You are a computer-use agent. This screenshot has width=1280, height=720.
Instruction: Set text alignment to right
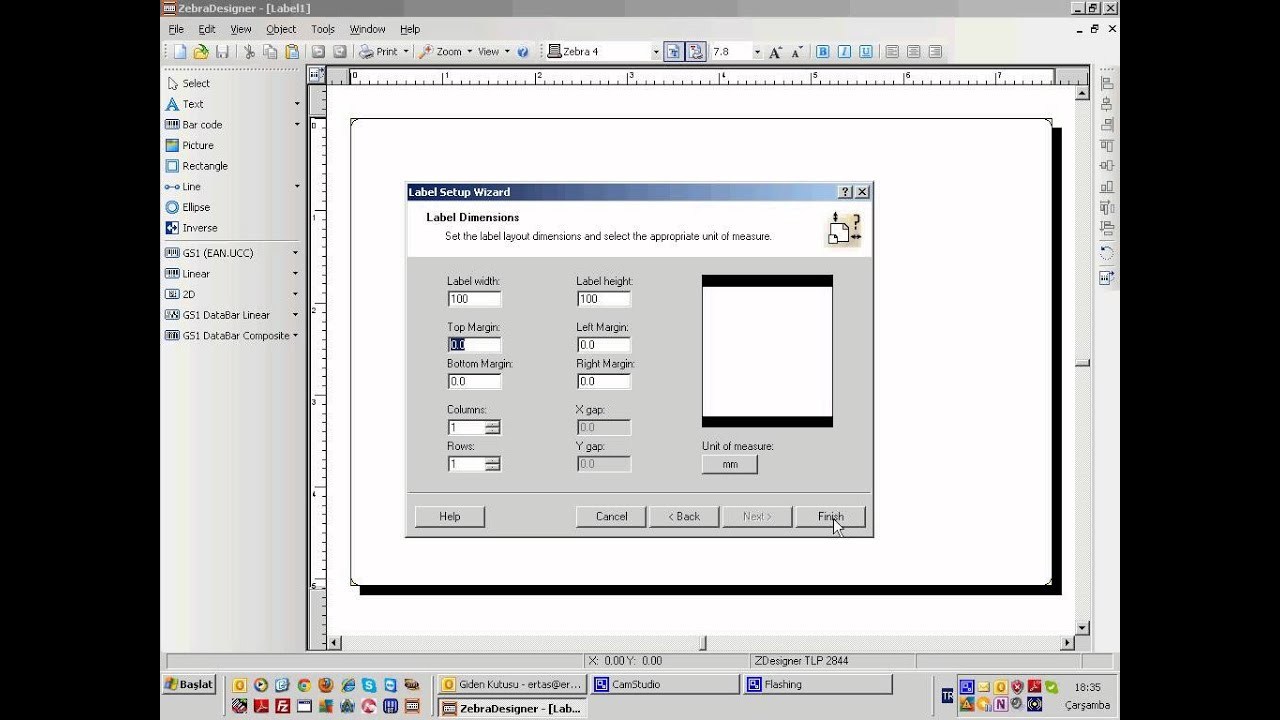coord(935,52)
